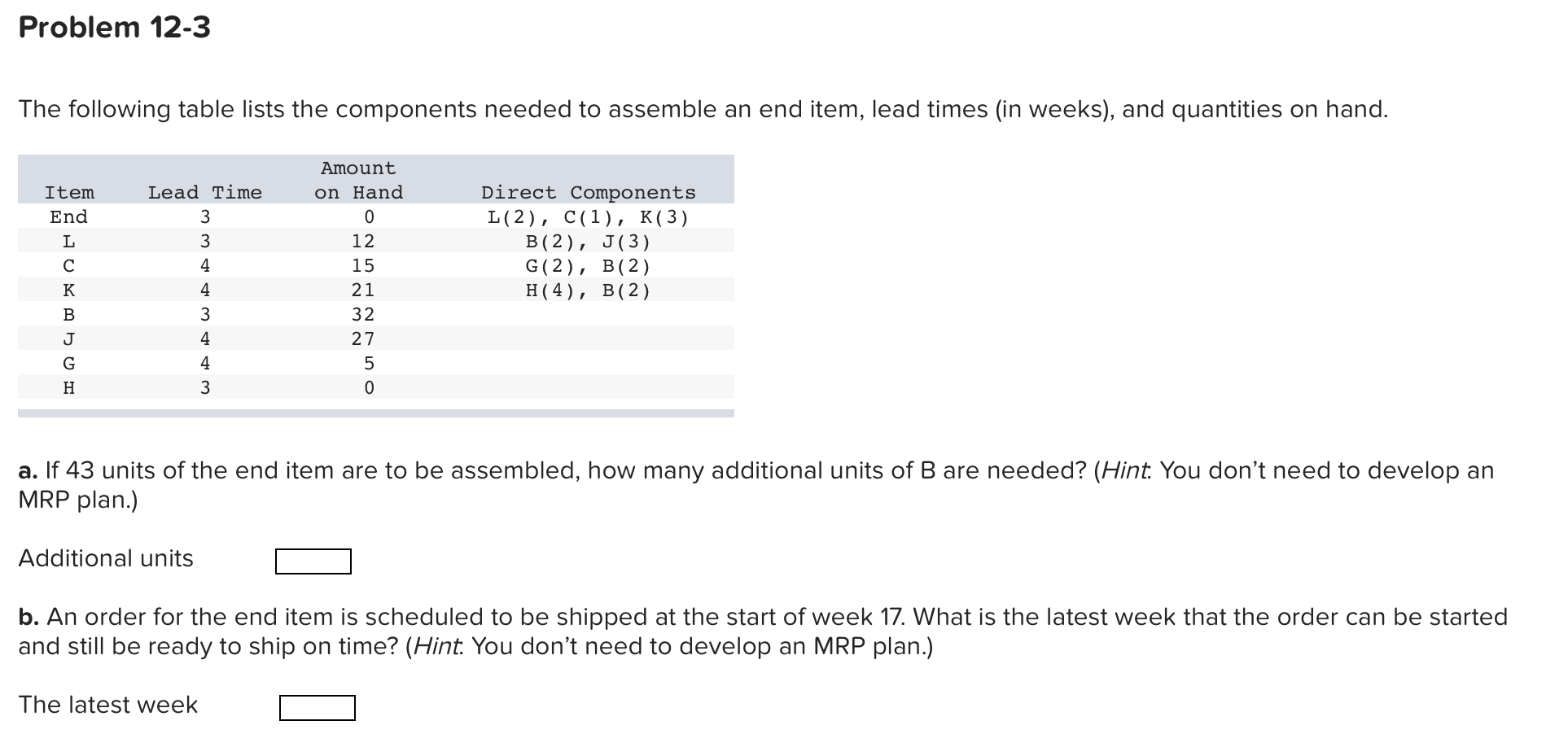Click the value 32 for item B
1568x747 pixels.
[364, 314]
